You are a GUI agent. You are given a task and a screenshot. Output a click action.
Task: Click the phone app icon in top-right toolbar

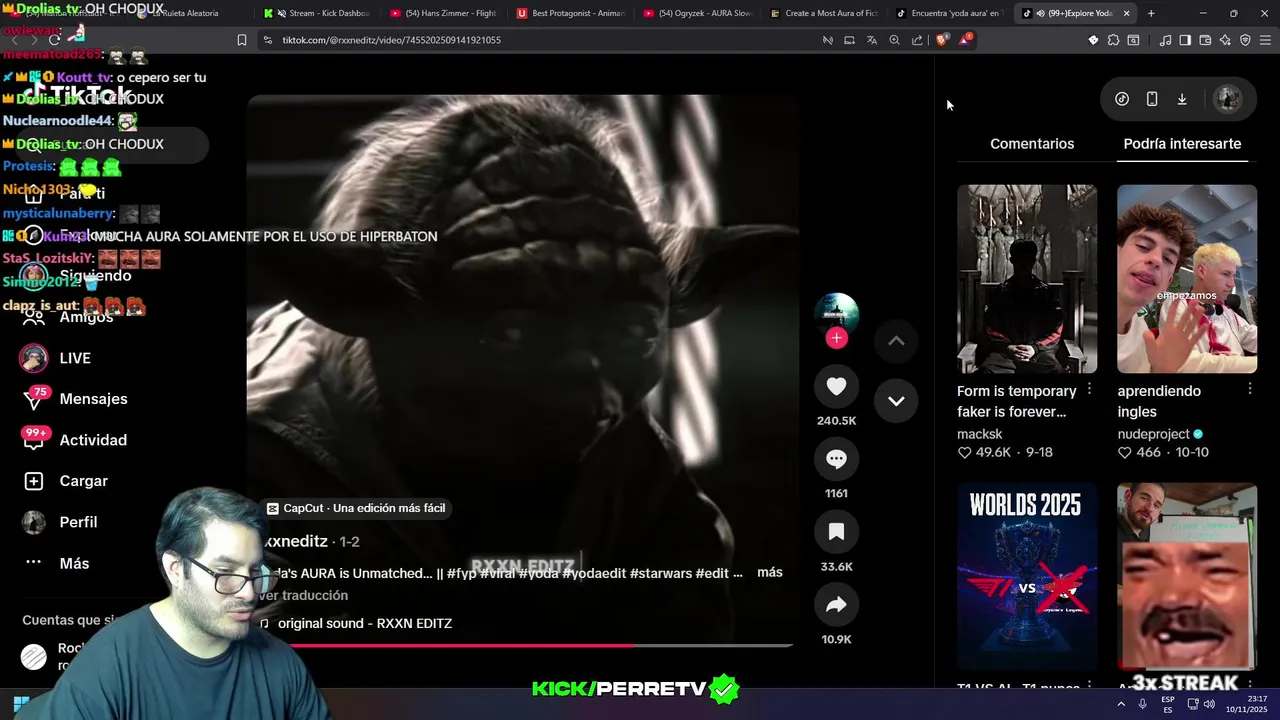(1152, 99)
